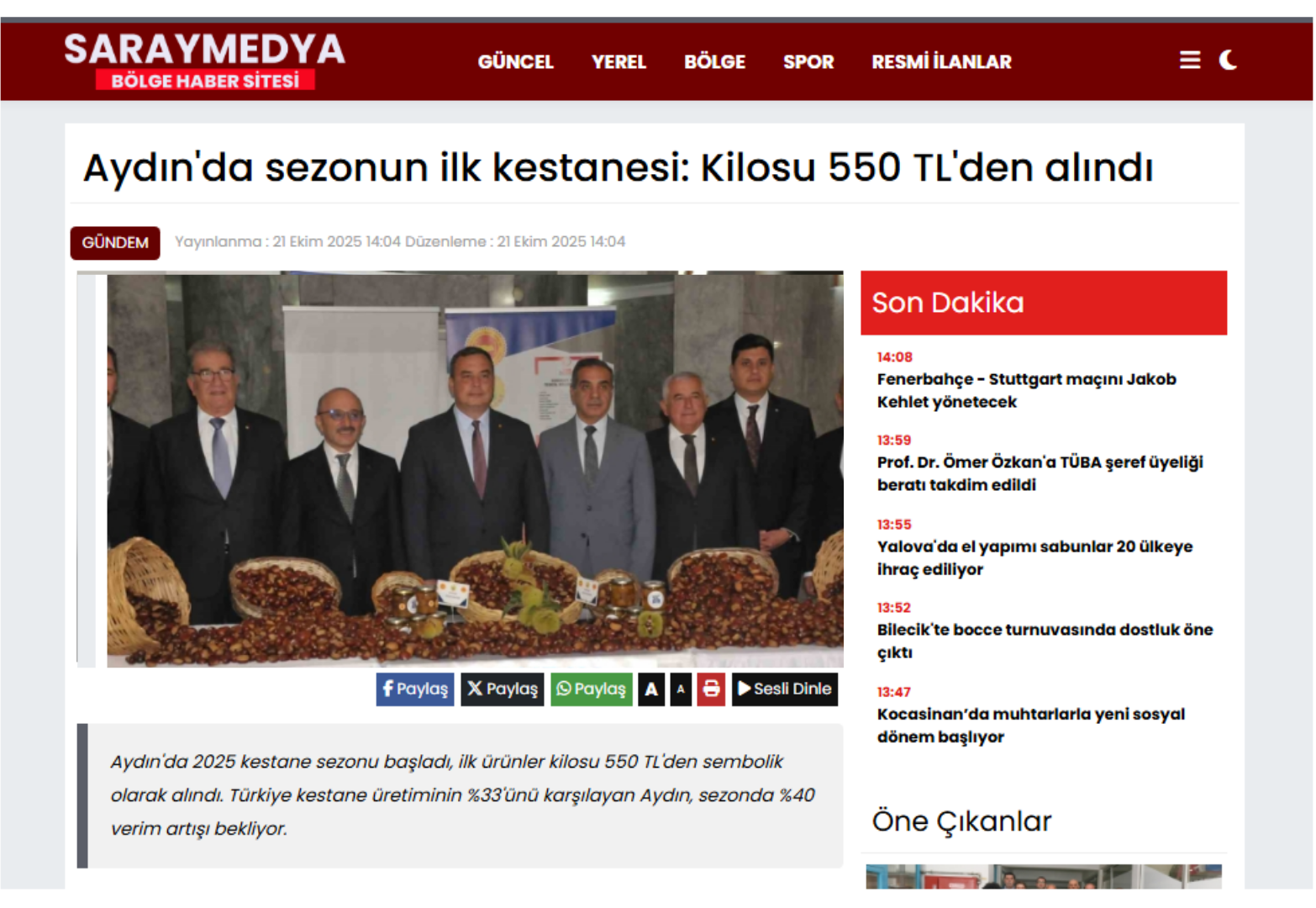The image size is (1316, 908).
Task: Open the YEREL menu item
Action: pyautogui.click(x=619, y=62)
